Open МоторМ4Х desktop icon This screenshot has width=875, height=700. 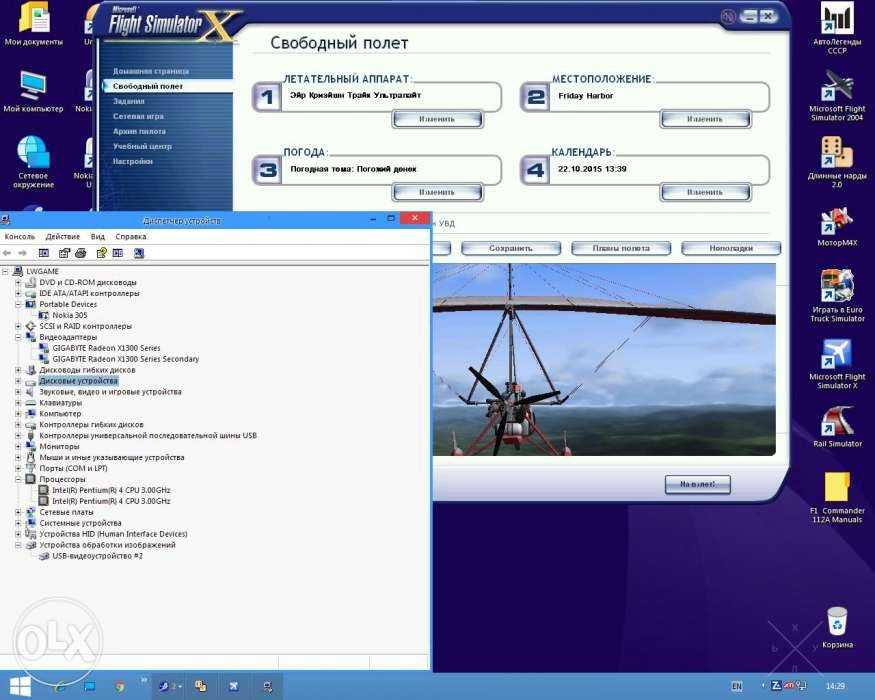(836, 227)
